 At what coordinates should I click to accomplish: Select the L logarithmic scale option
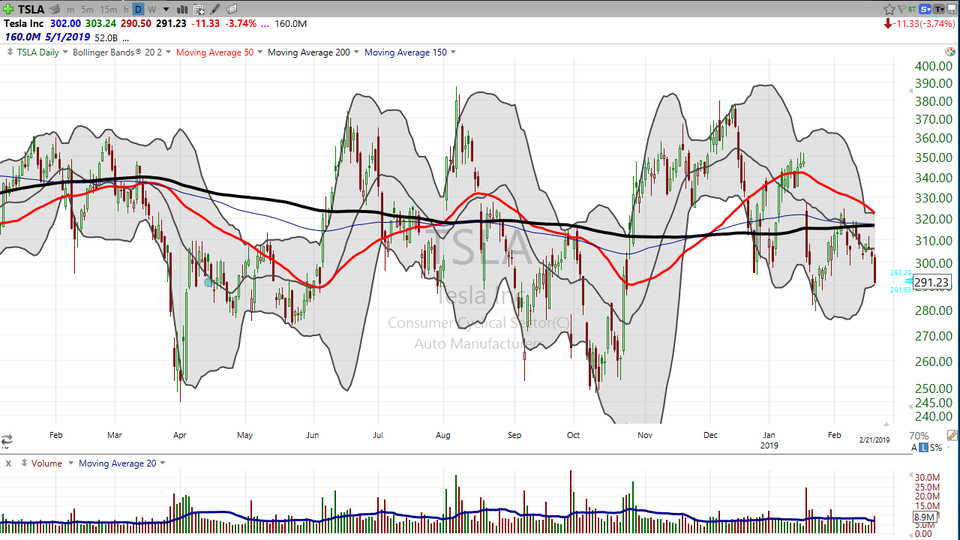923,448
